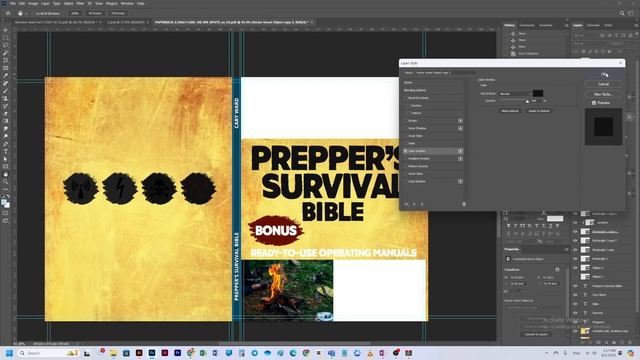Click Cancel in Layer Style dialog
This screenshot has height=360, width=640.
tap(604, 84)
